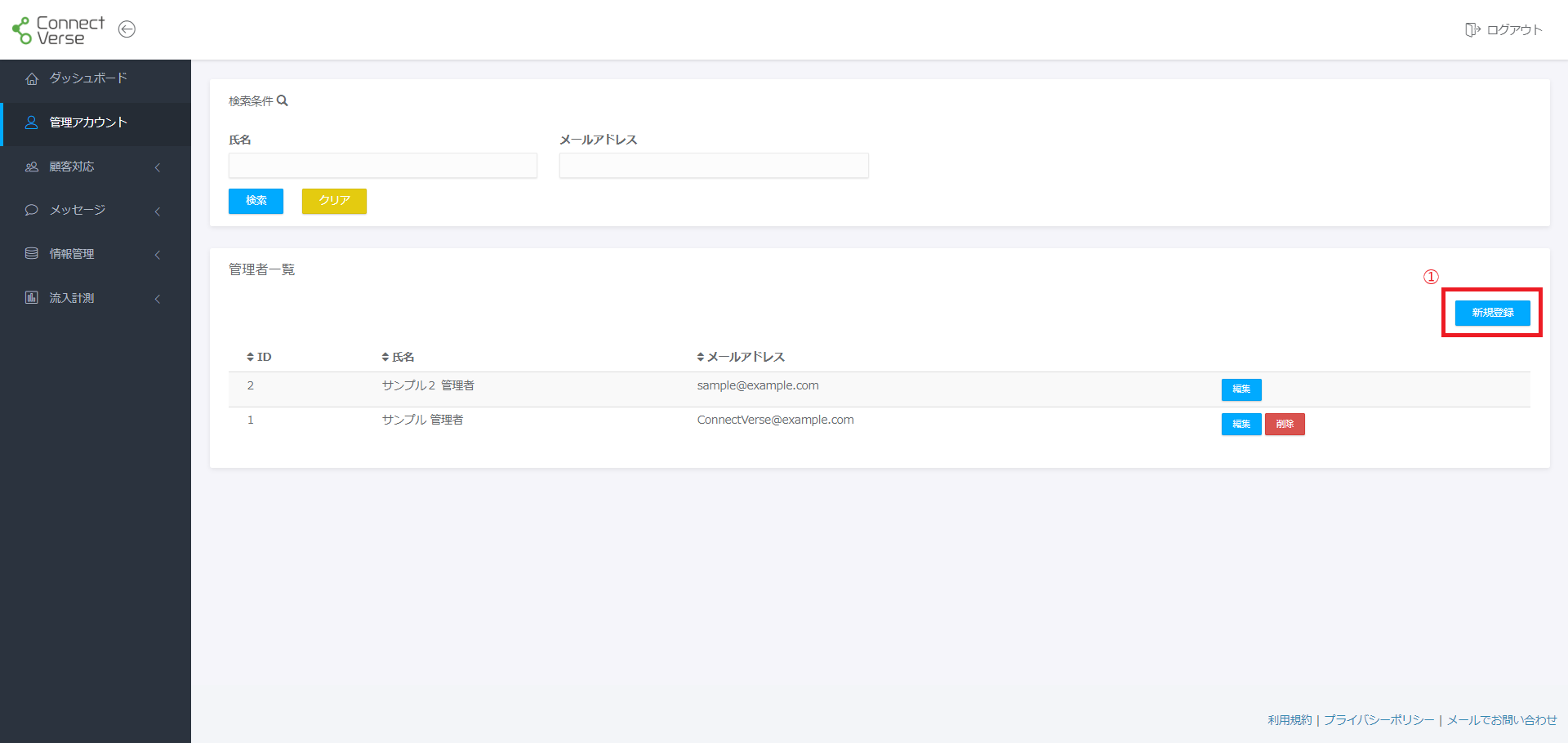Click the メッセージ speech bubble icon
The image size is (1568, 743).
(32, 210)
